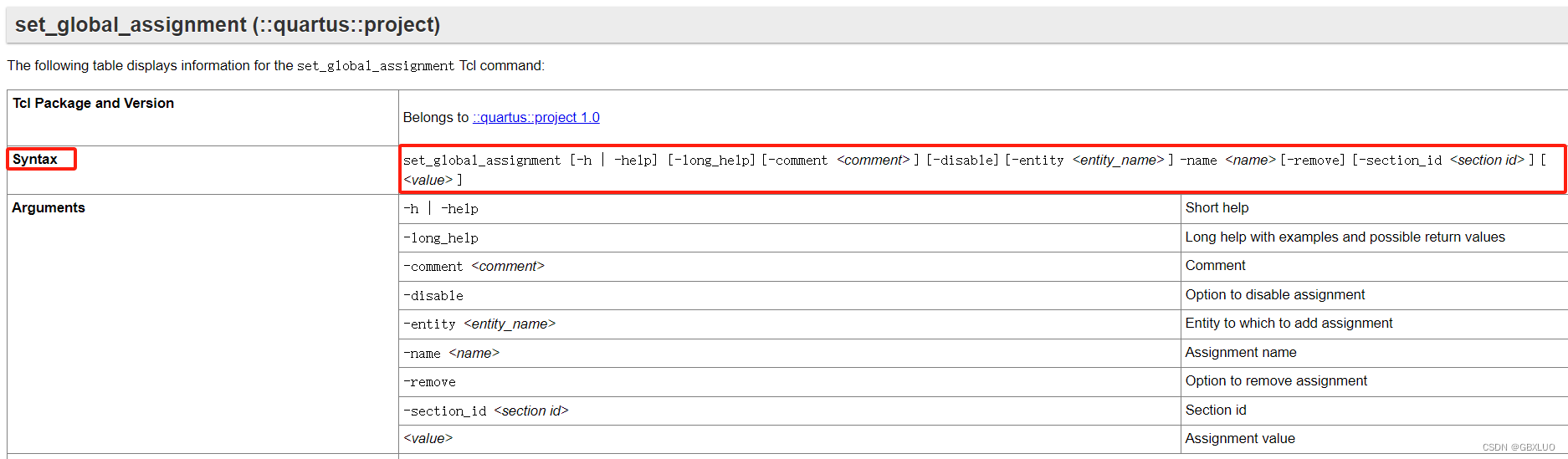
Task: Click the 'Assignment name' description
Action: point(1241,352)
